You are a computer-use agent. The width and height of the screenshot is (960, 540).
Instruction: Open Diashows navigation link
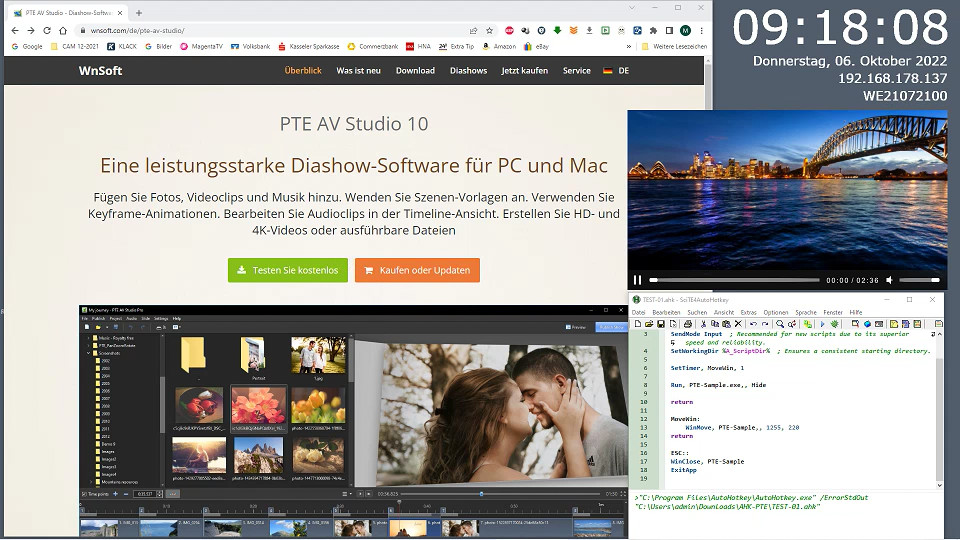468,70
